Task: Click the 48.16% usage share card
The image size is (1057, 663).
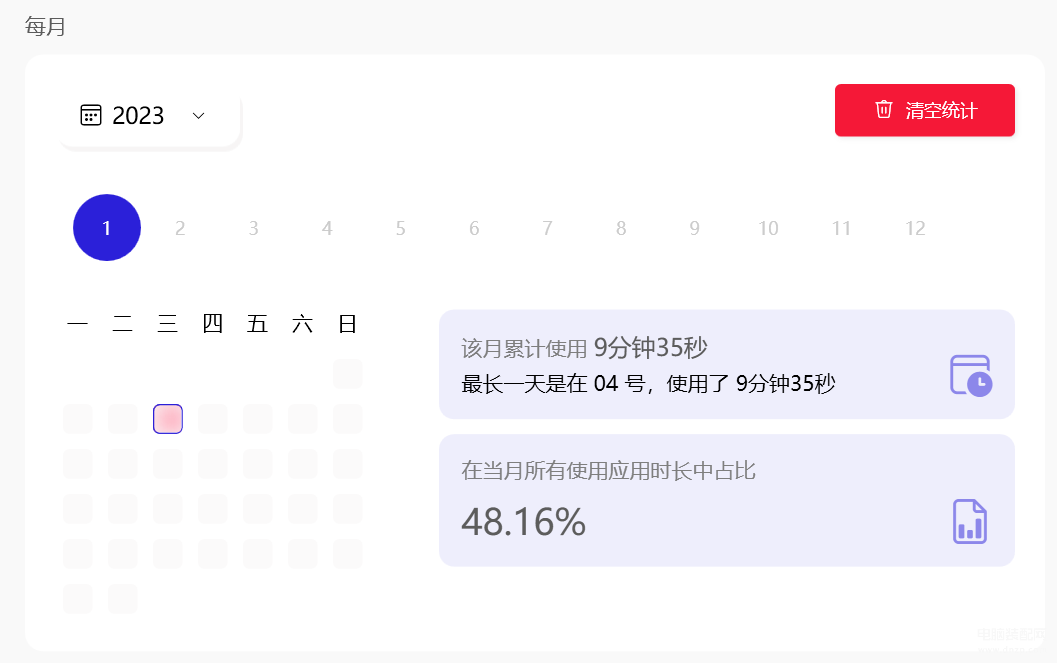Action: (x=726, y=501)
